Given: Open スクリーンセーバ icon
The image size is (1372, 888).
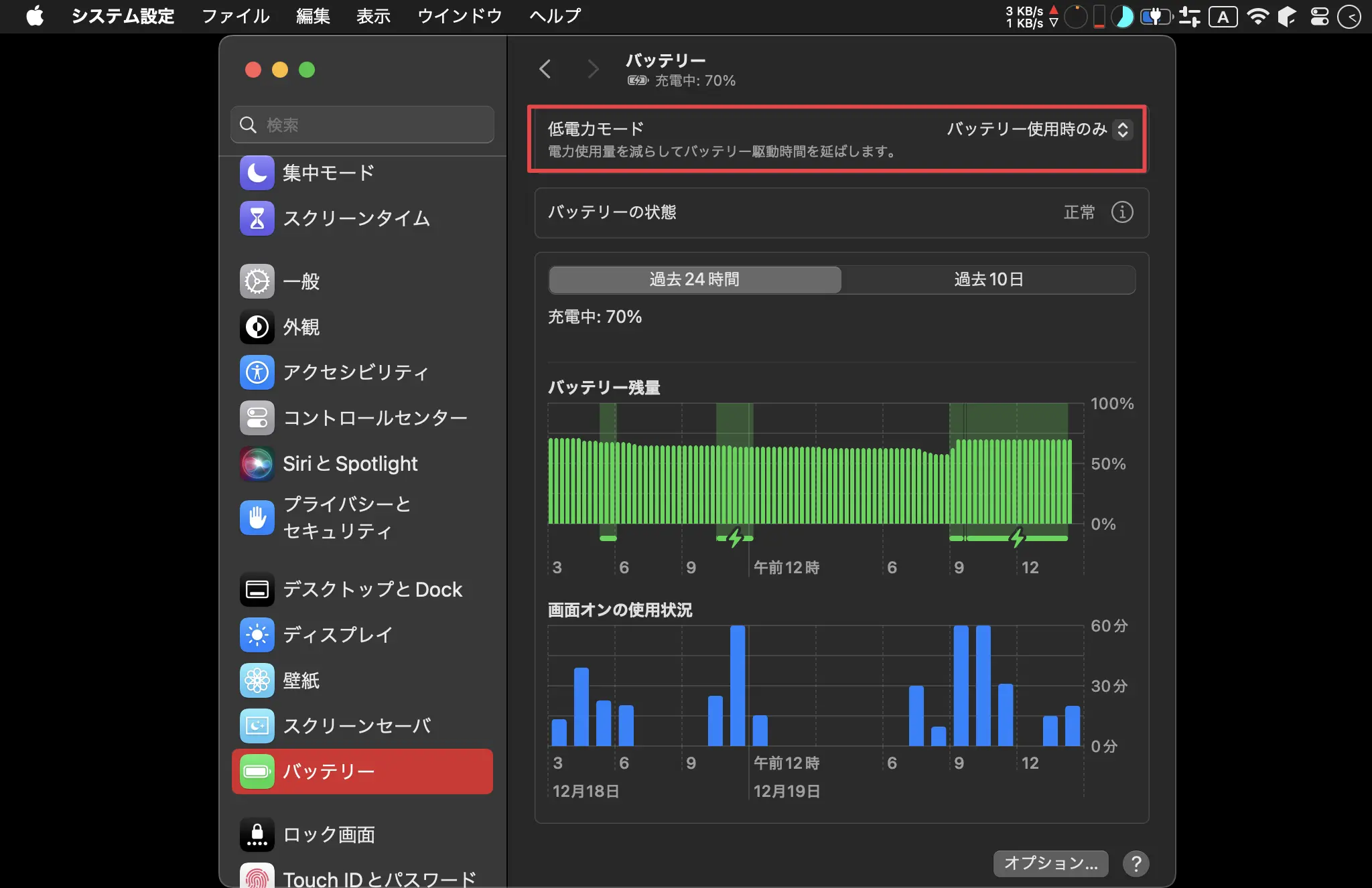Looking at the screenshot, I should point(257,726).
